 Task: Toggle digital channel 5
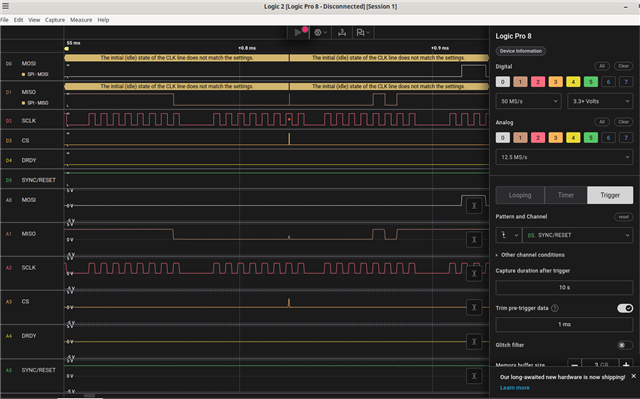(x=591, y=82)
